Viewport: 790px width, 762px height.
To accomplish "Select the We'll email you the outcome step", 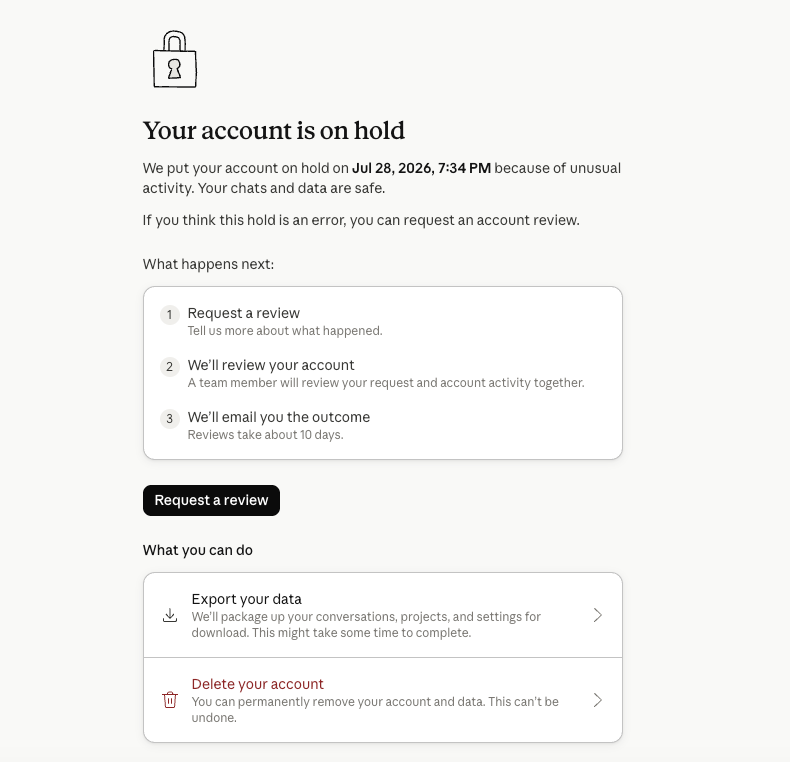I will [279, 417].
